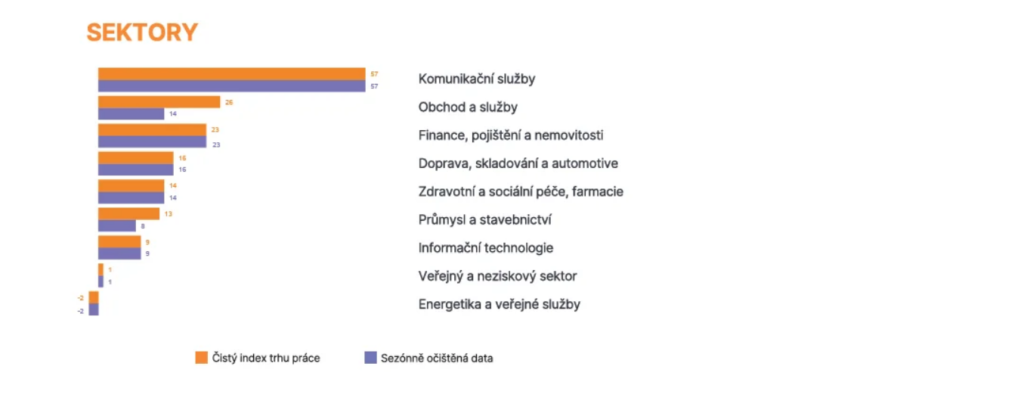Viewport: 1024px width, 410px height.
Task: Select the orange Informační technologie bar
Action: [x=120, y=242]
